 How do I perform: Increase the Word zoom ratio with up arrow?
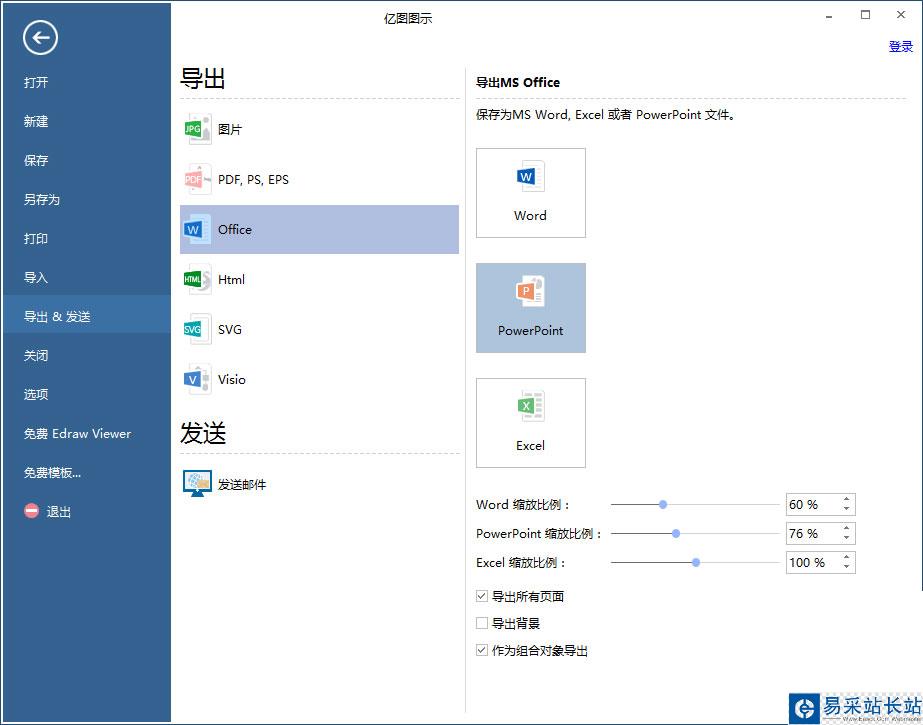click(x=846, y=500)
